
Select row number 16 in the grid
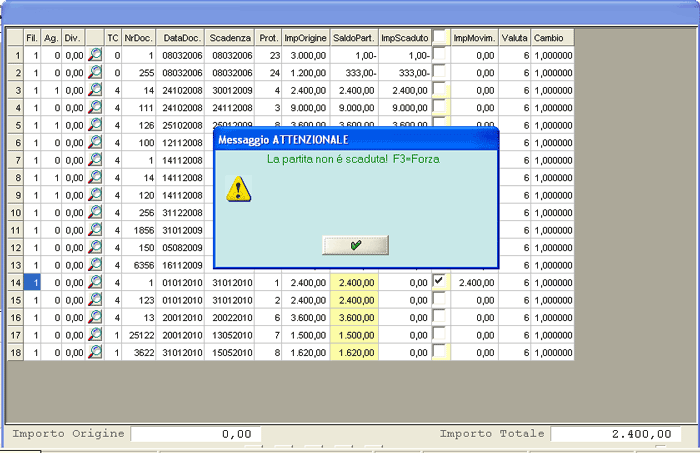point(15,318)
